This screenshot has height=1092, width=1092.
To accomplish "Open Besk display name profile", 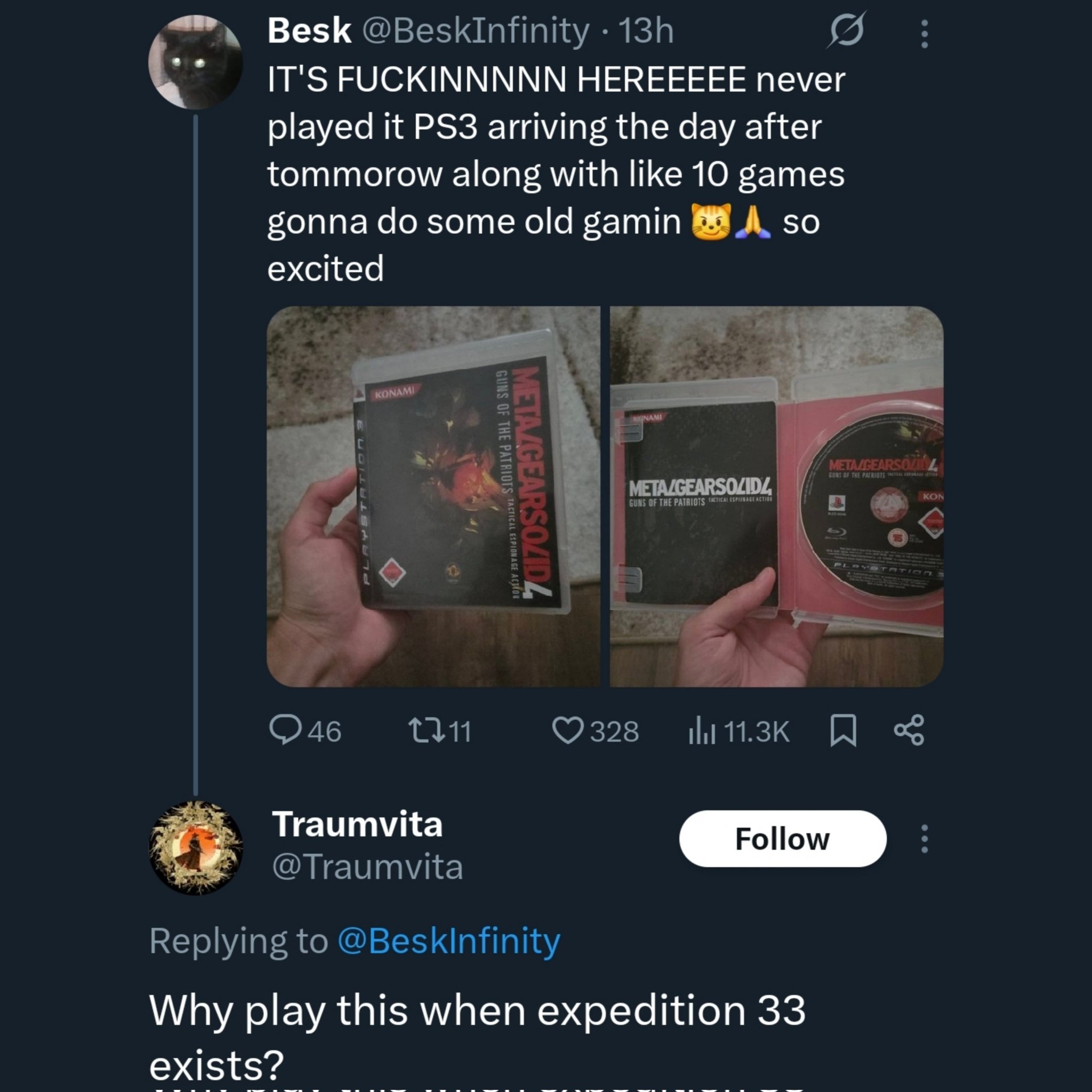I will click(309, 30).
